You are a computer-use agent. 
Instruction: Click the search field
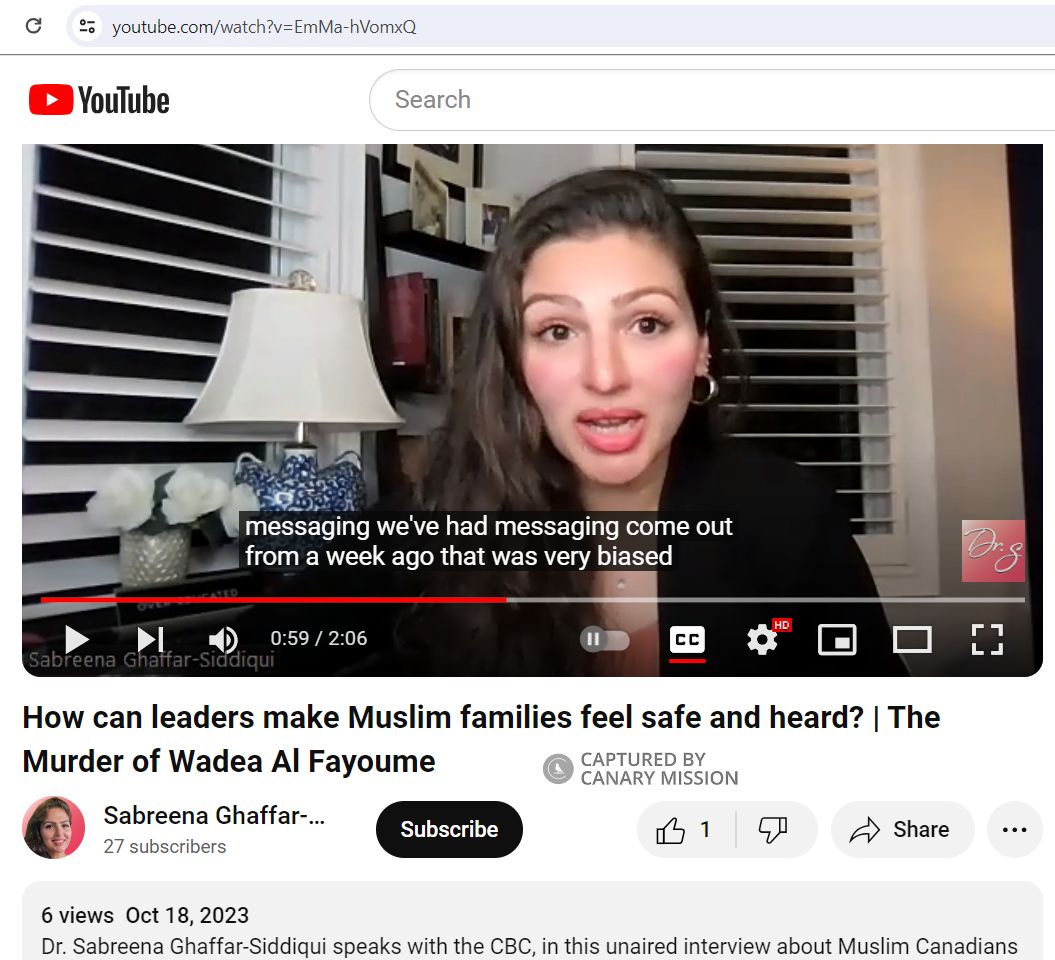pos(600,99)
